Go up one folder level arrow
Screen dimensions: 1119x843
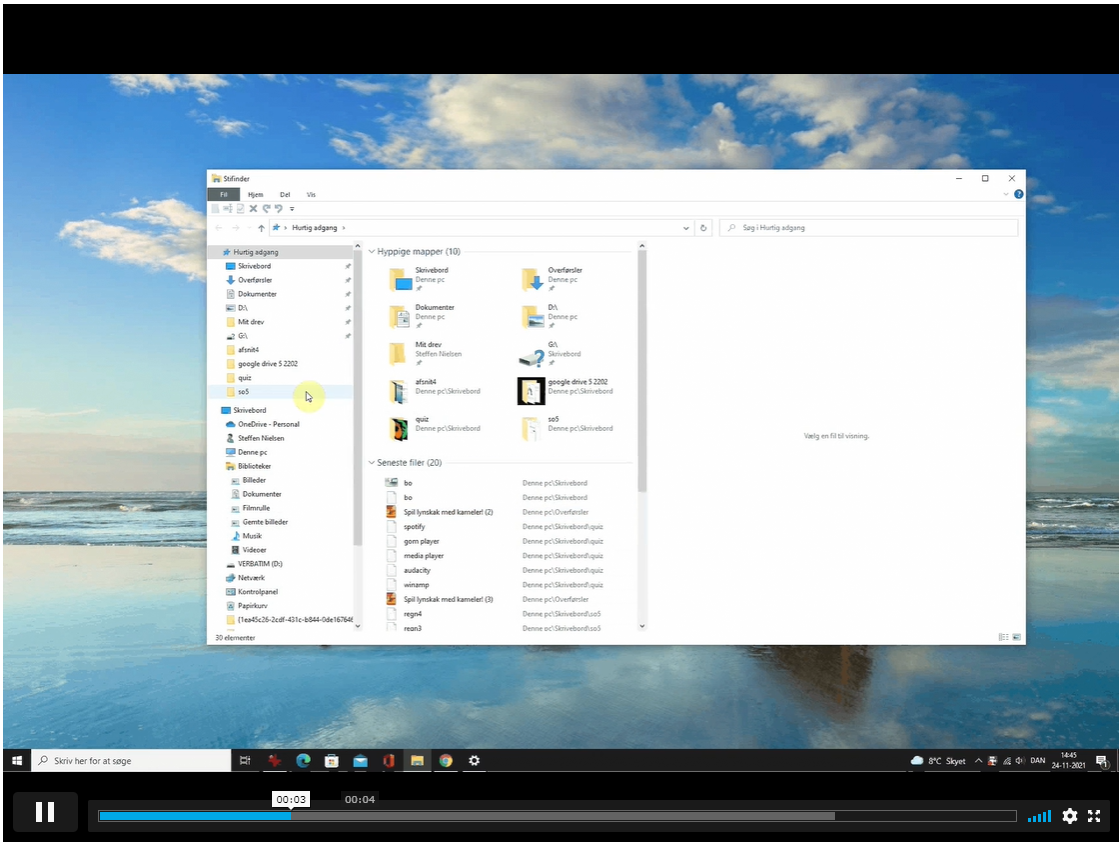[x=261, y=228]
